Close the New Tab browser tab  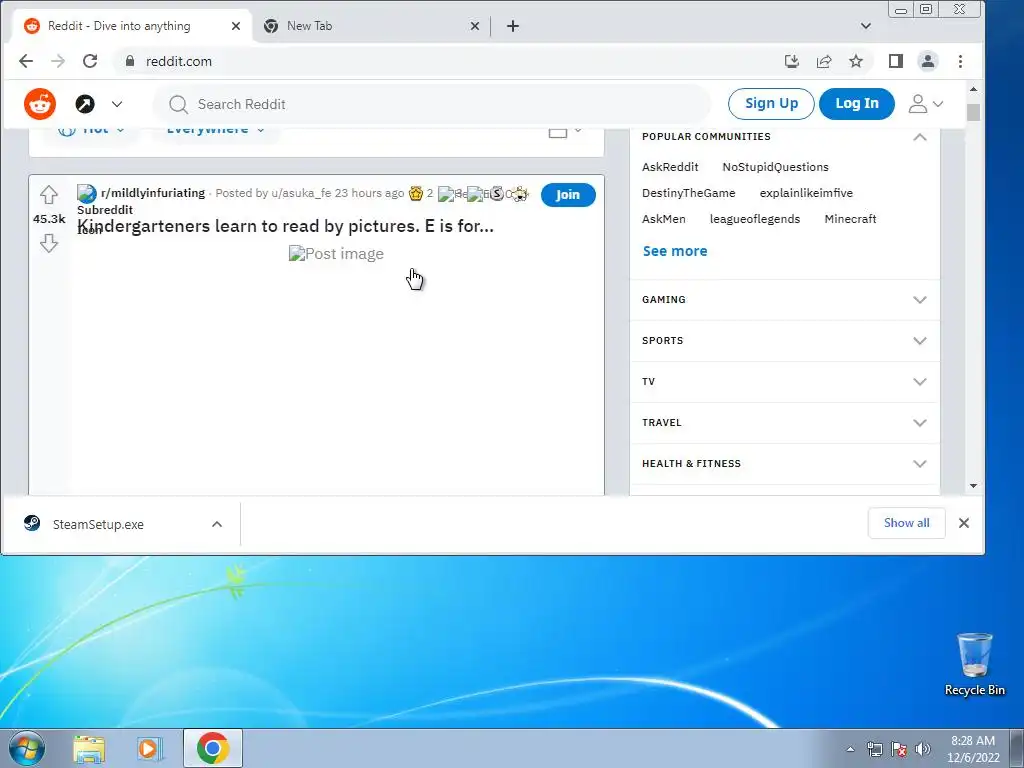[475, 26]
